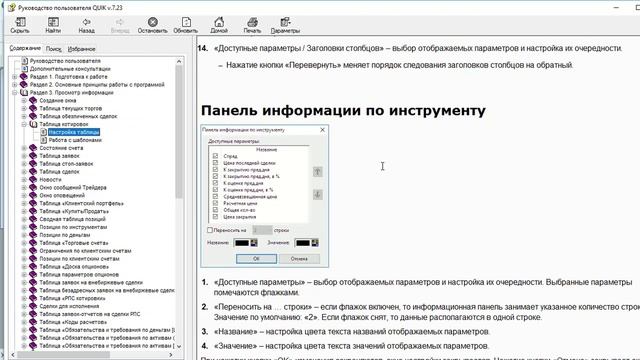
Task: Expand the Таблица стоп-заявок node
Action: tap(24, 164)
